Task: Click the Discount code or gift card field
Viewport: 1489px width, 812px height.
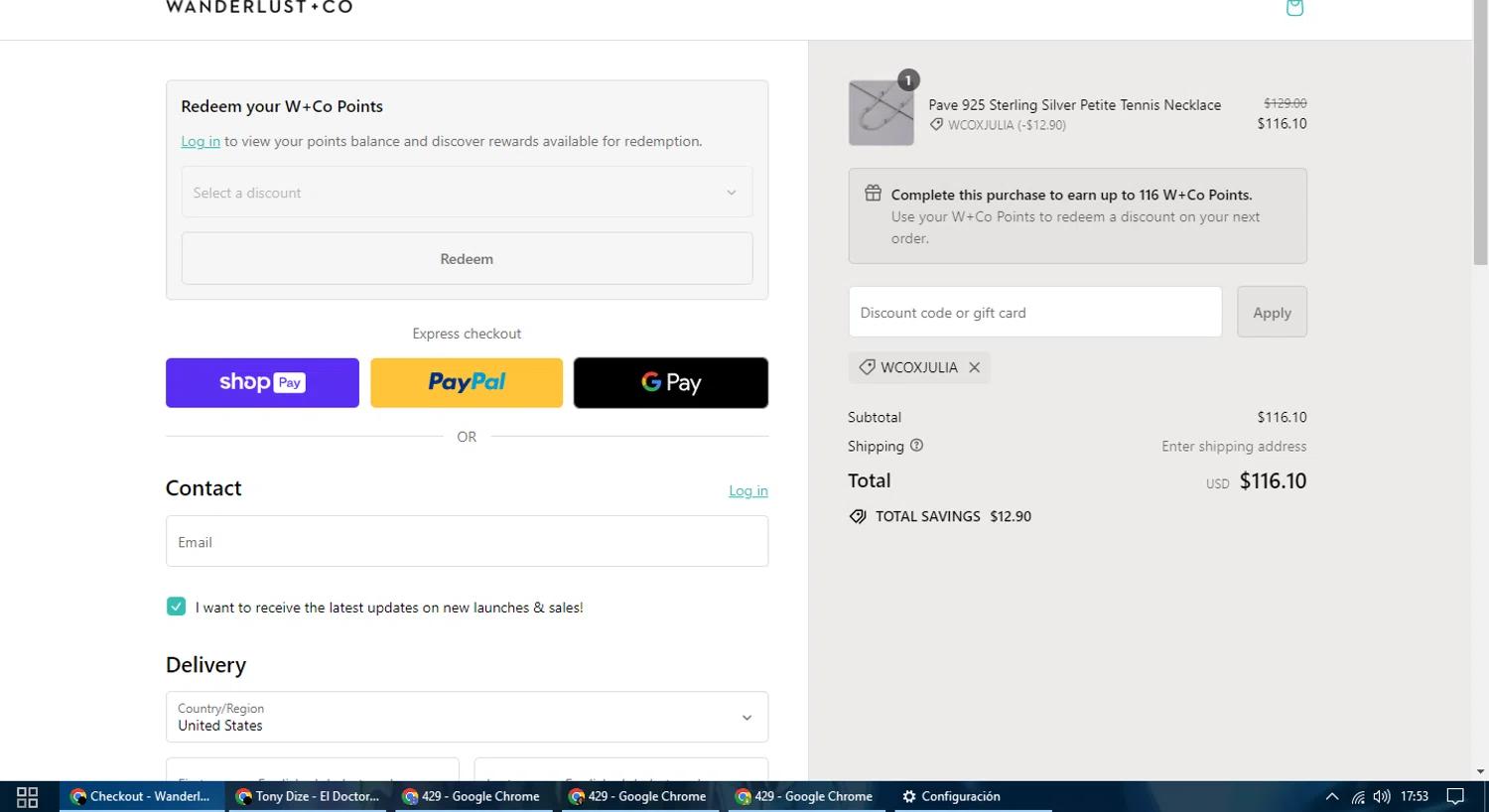Action: click(1034, 313)
